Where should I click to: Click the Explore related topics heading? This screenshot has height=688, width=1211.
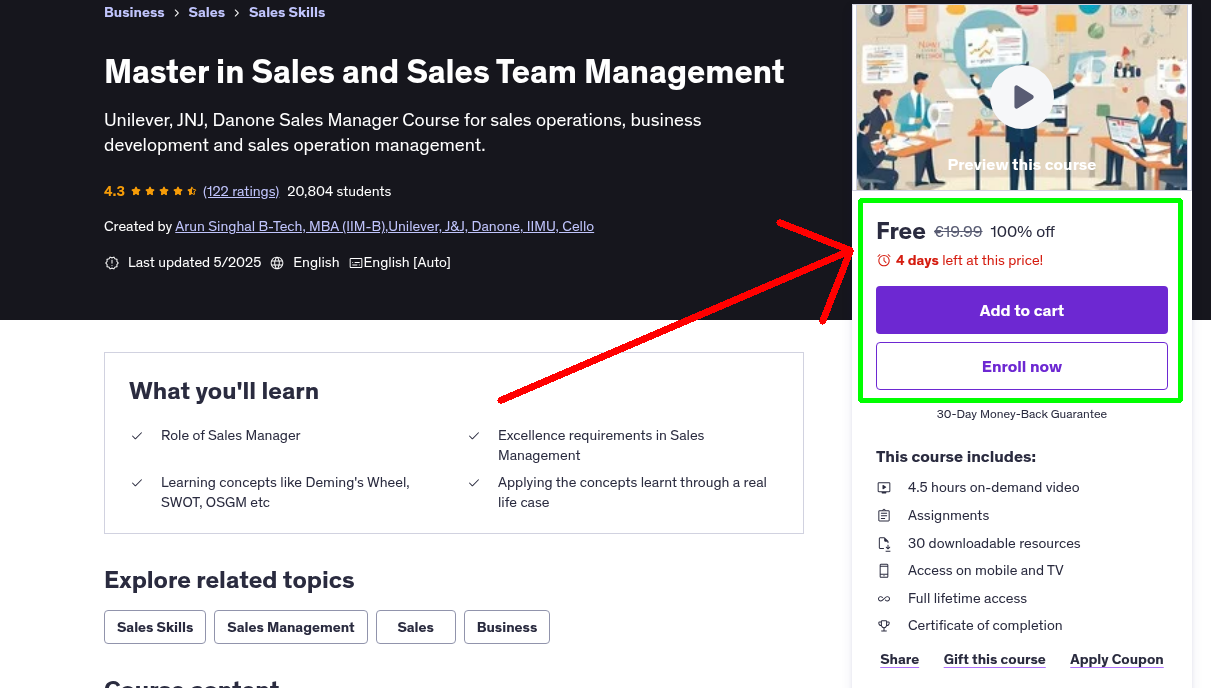click(x=229, y=580)
